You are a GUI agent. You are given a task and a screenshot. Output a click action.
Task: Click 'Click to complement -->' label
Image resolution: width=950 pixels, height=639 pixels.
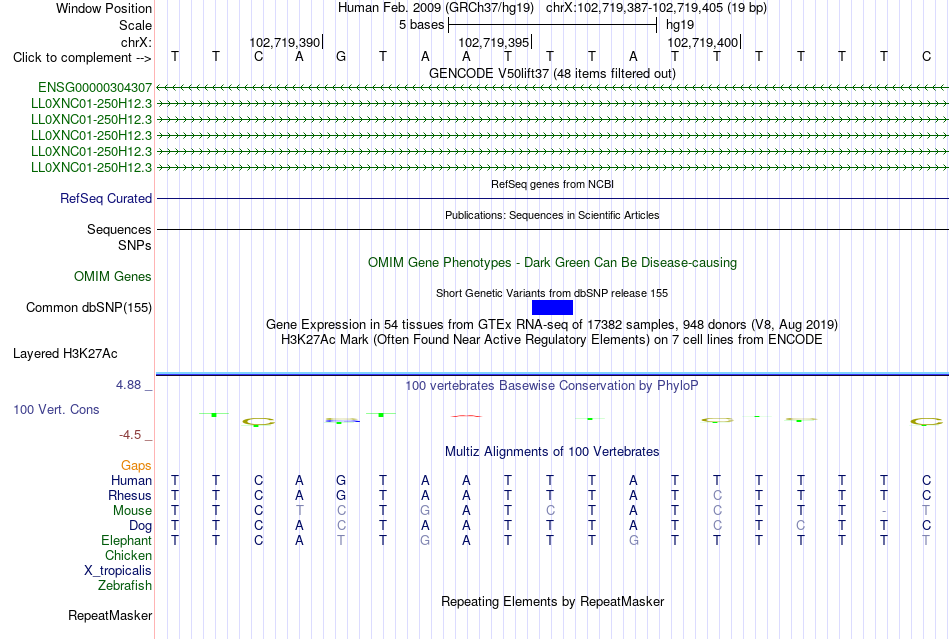coord(82,58)
